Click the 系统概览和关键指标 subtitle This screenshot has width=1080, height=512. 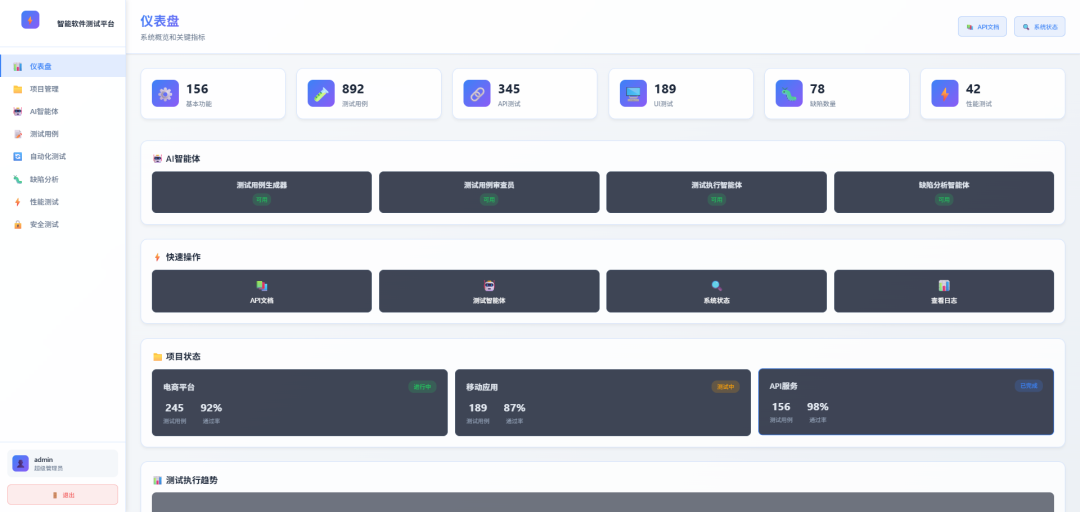tap(172, 37)
